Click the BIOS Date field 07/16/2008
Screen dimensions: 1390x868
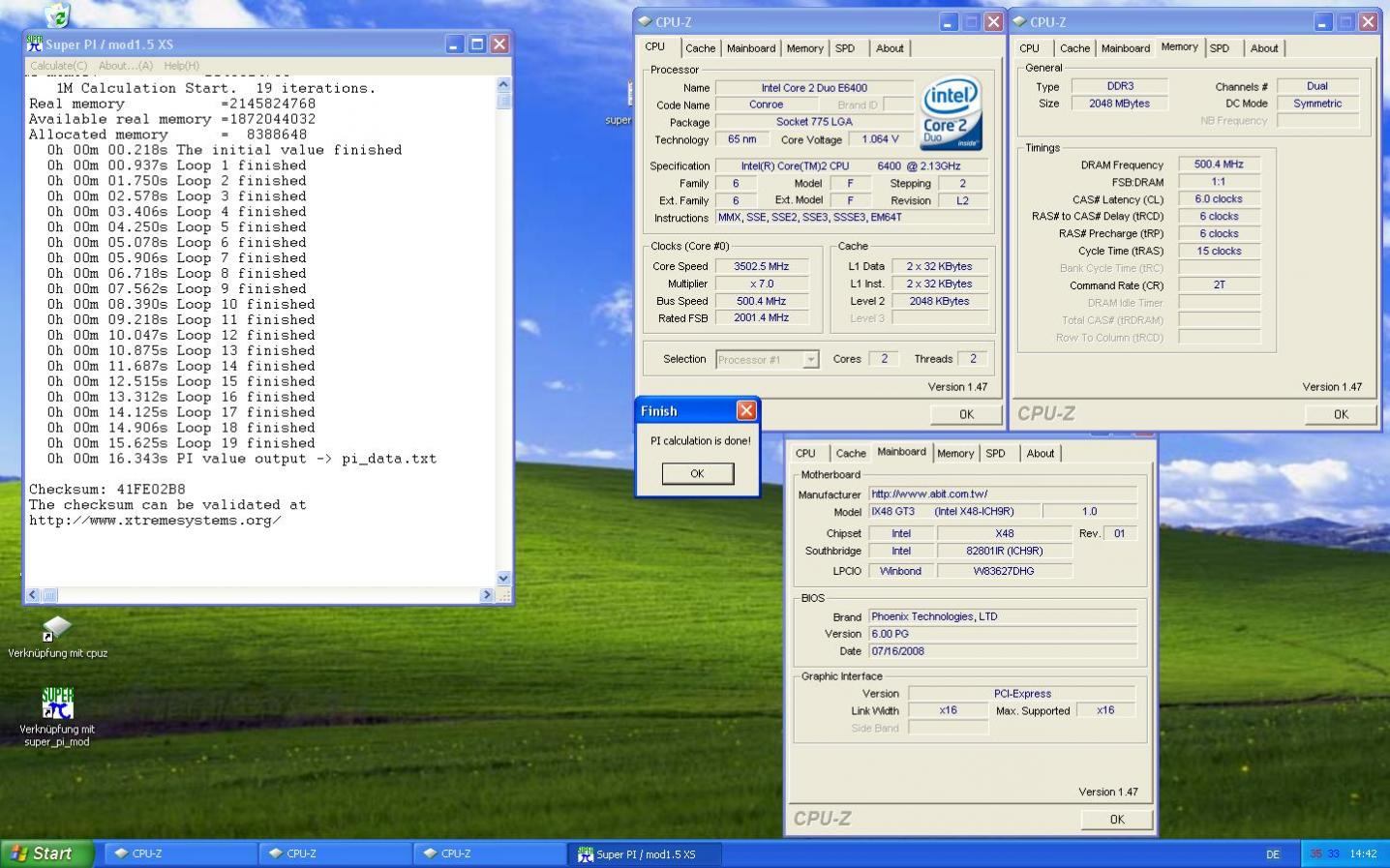(1003, 651)
